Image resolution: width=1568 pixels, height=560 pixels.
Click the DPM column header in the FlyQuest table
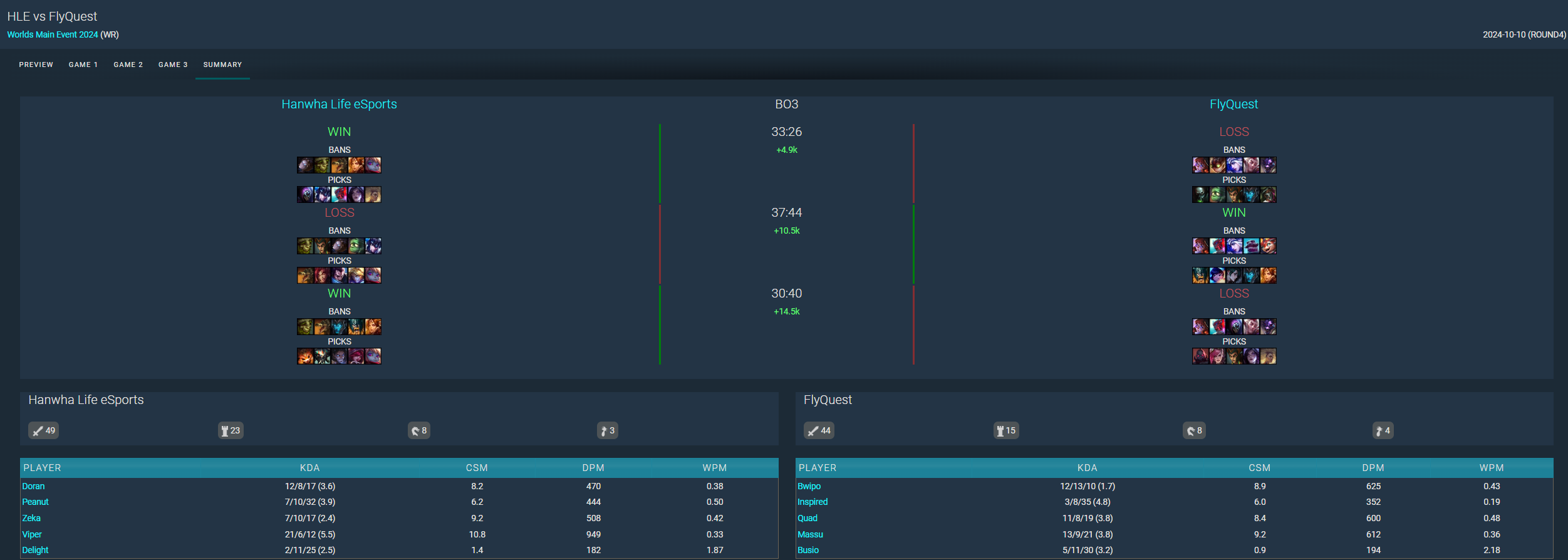point(1373,468)
